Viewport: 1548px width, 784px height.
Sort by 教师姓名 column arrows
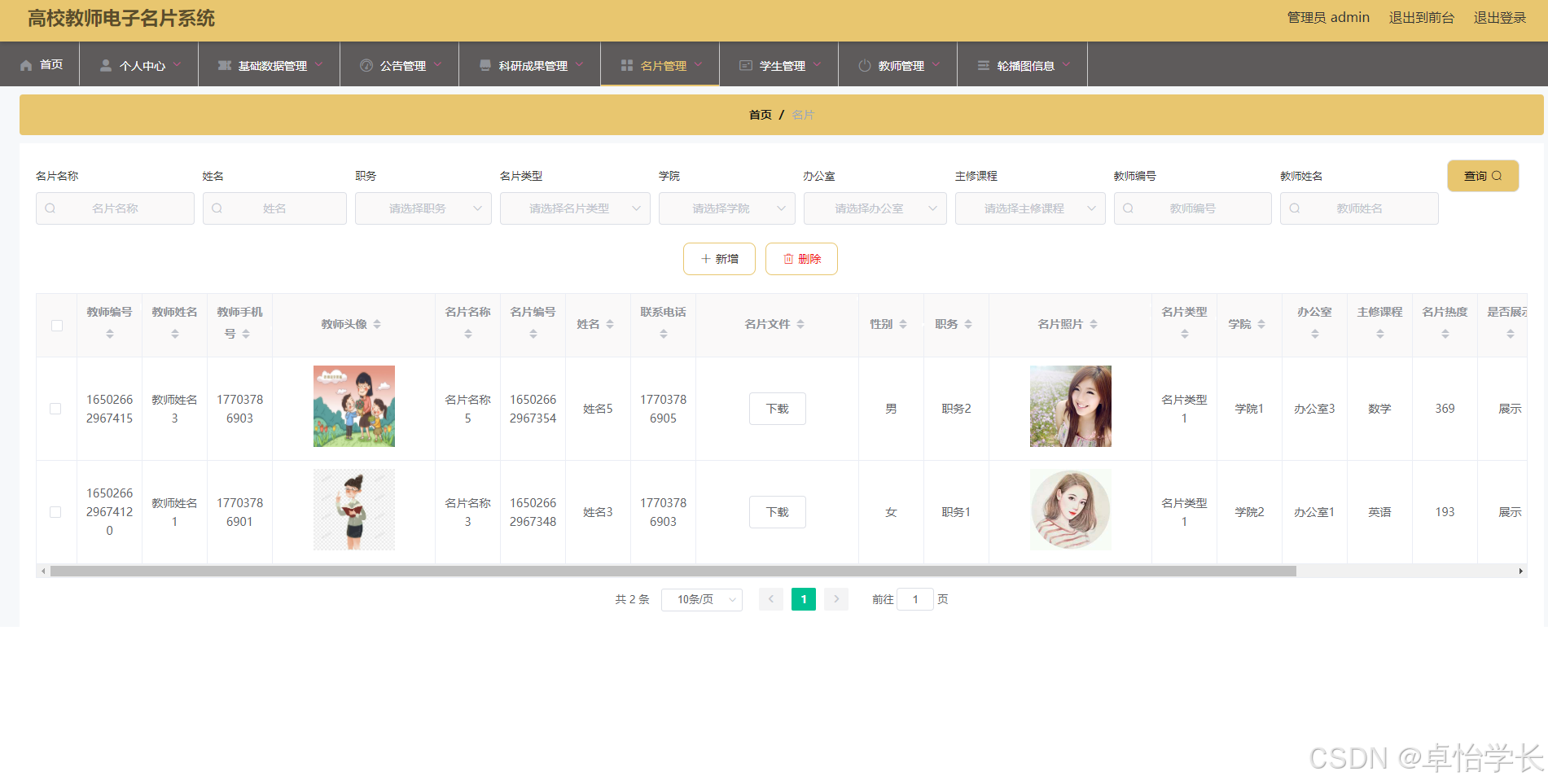[175, 334]
